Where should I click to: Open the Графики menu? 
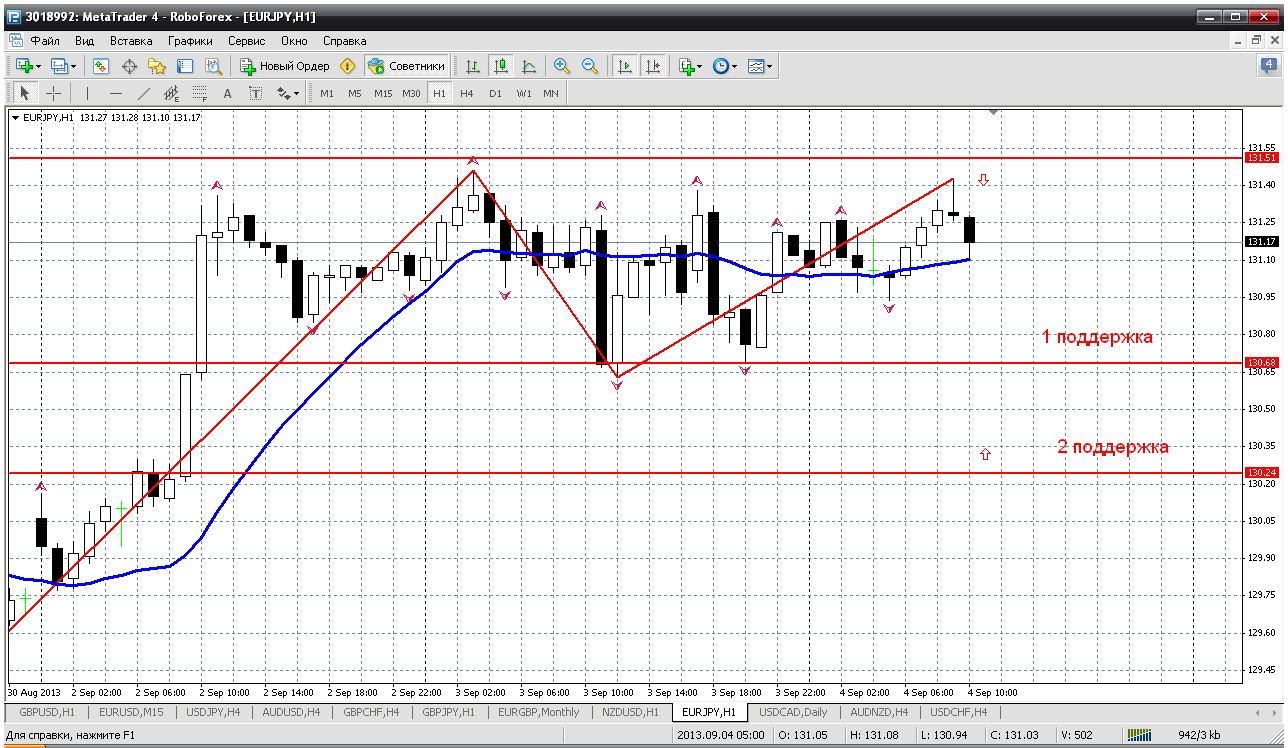coord(191,41)
